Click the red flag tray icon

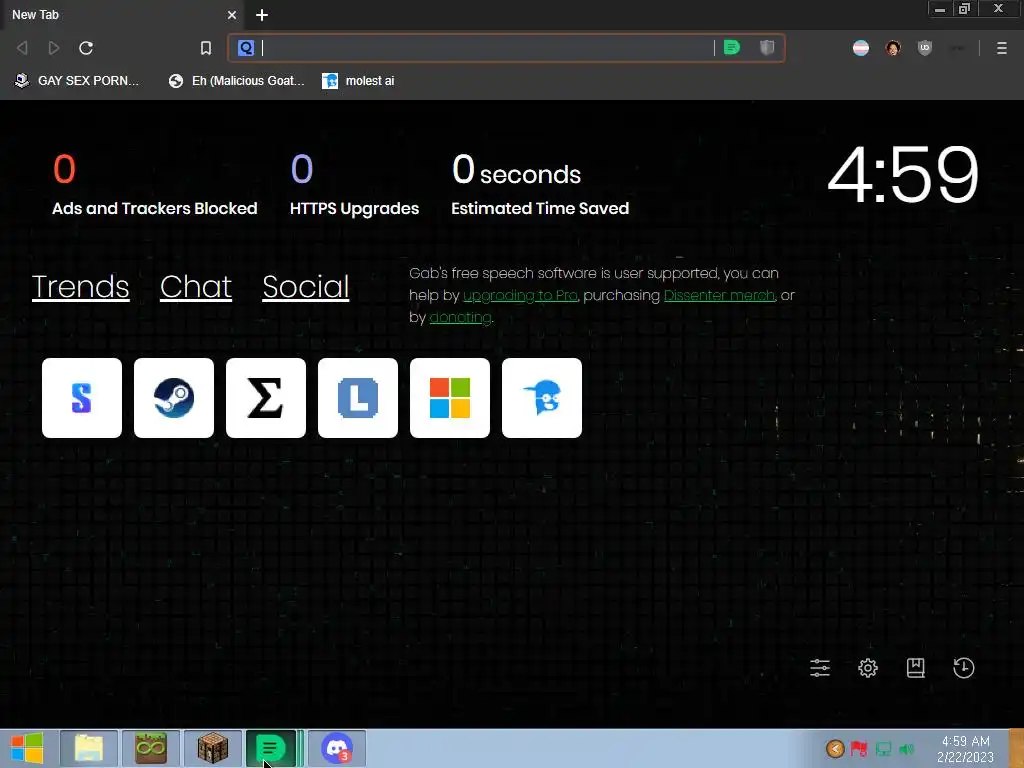(x=859, y=748)
